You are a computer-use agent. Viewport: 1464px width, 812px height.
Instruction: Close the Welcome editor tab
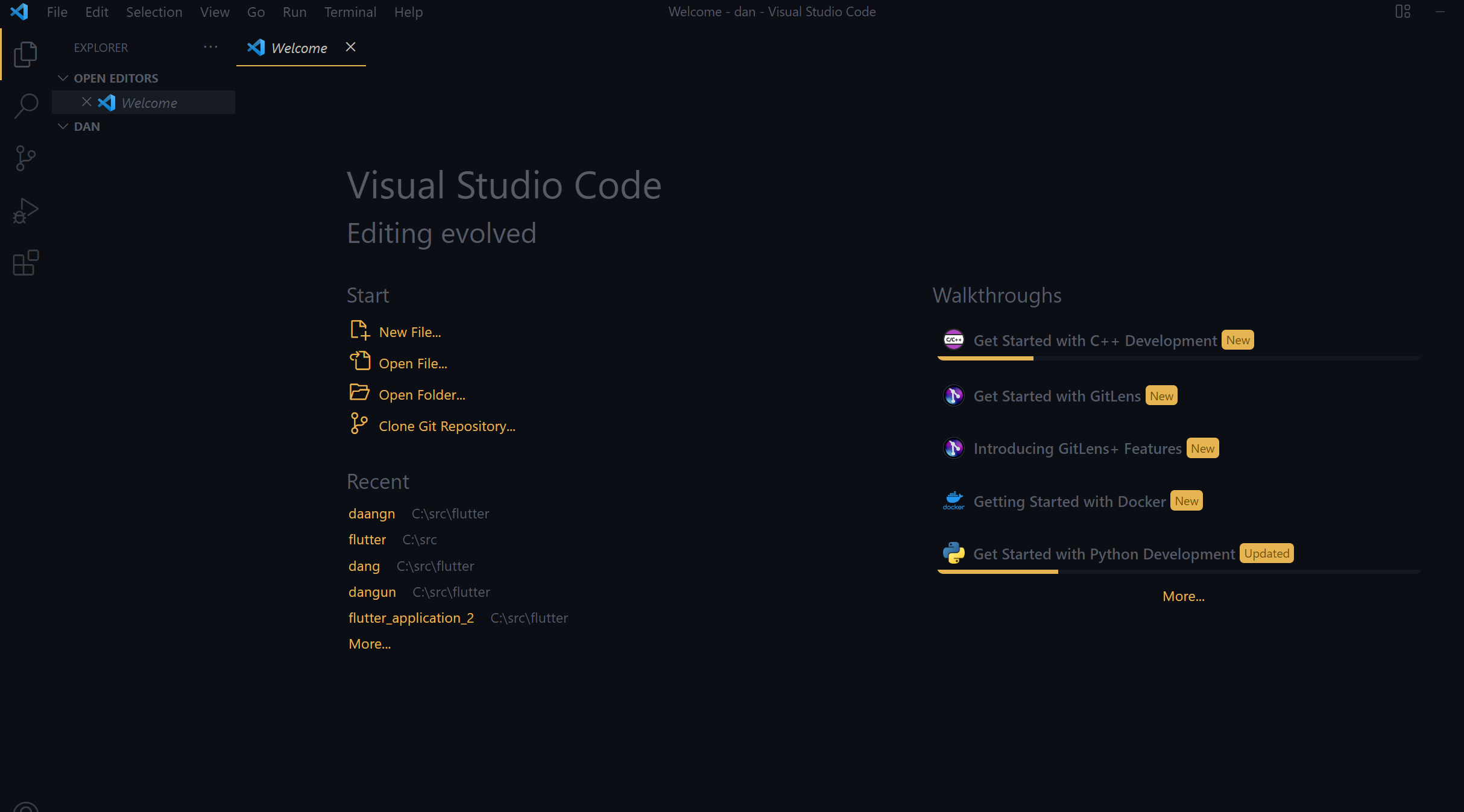pos(350,47)
